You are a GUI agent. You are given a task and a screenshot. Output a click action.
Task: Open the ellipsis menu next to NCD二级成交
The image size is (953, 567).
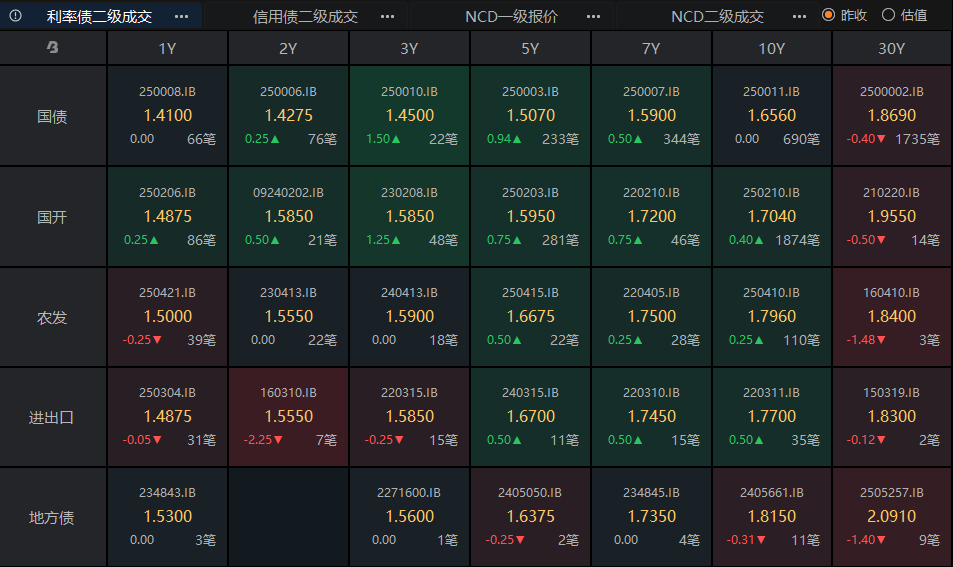(x=798, y=16)
